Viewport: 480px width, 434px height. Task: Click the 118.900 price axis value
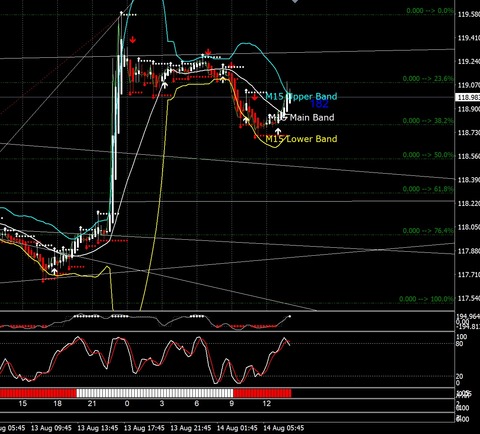tap(469, 109)
